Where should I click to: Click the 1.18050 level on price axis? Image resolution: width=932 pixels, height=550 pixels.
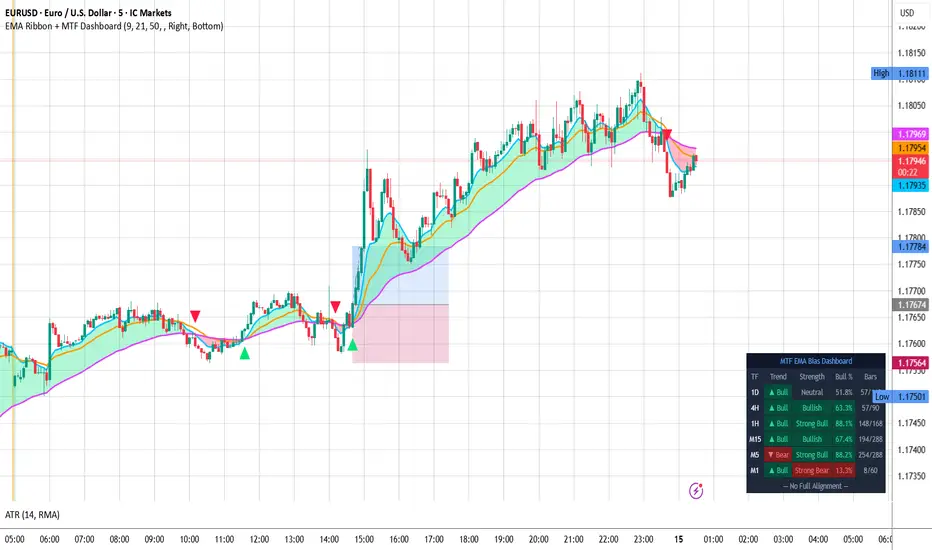pos(911,106)
